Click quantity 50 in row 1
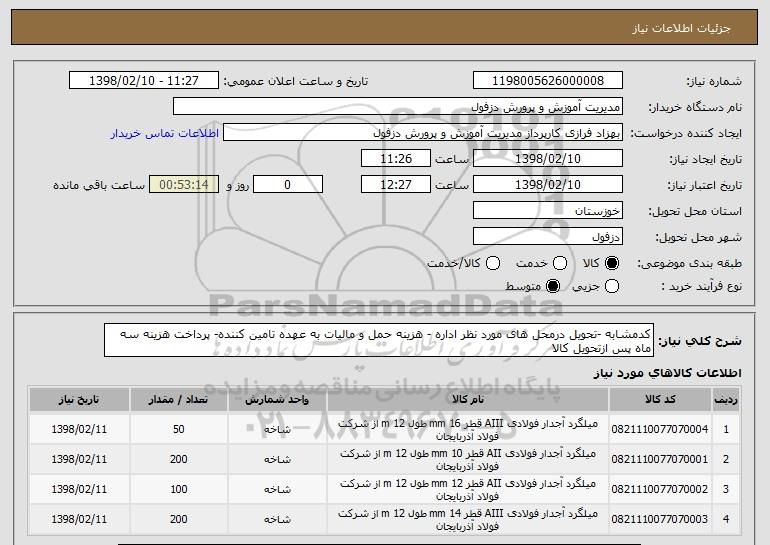Viewport: 770px width, 545px height. point(179,430)
